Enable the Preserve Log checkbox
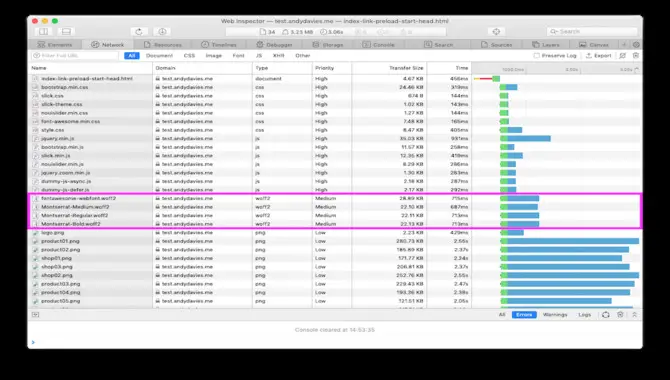This screenshot has height=380, width=670. [536, 56]
